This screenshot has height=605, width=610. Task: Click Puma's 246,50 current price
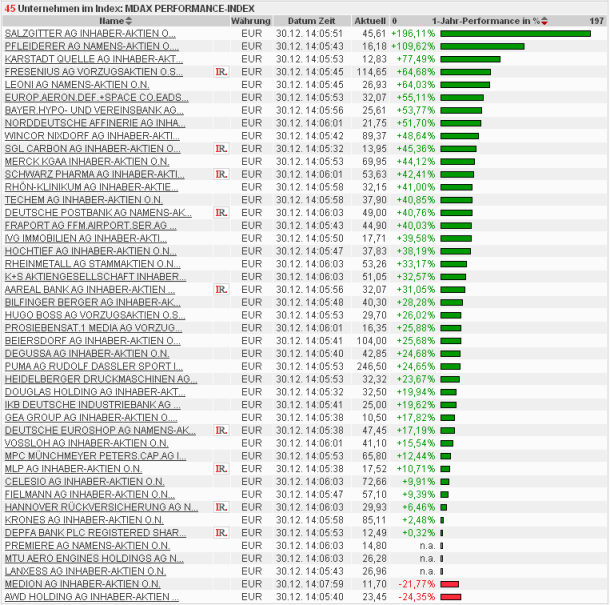pyautogui.click(x=372, y=367)
